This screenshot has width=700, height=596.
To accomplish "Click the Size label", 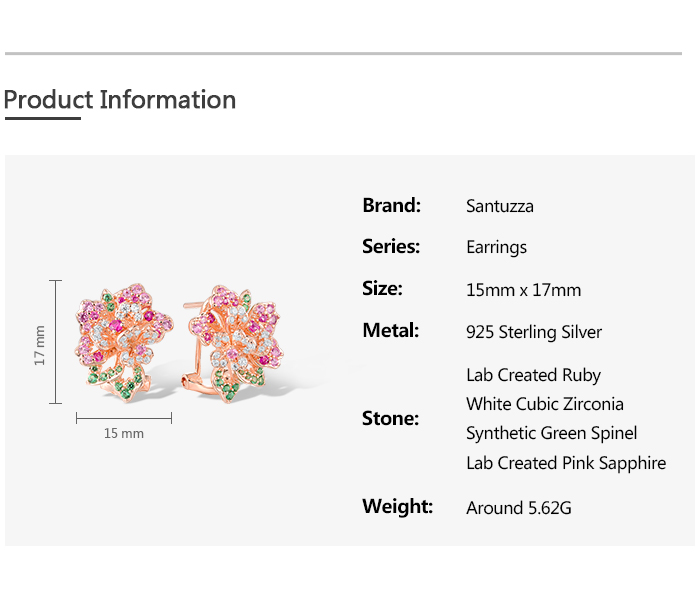I will tap(382, 289).
